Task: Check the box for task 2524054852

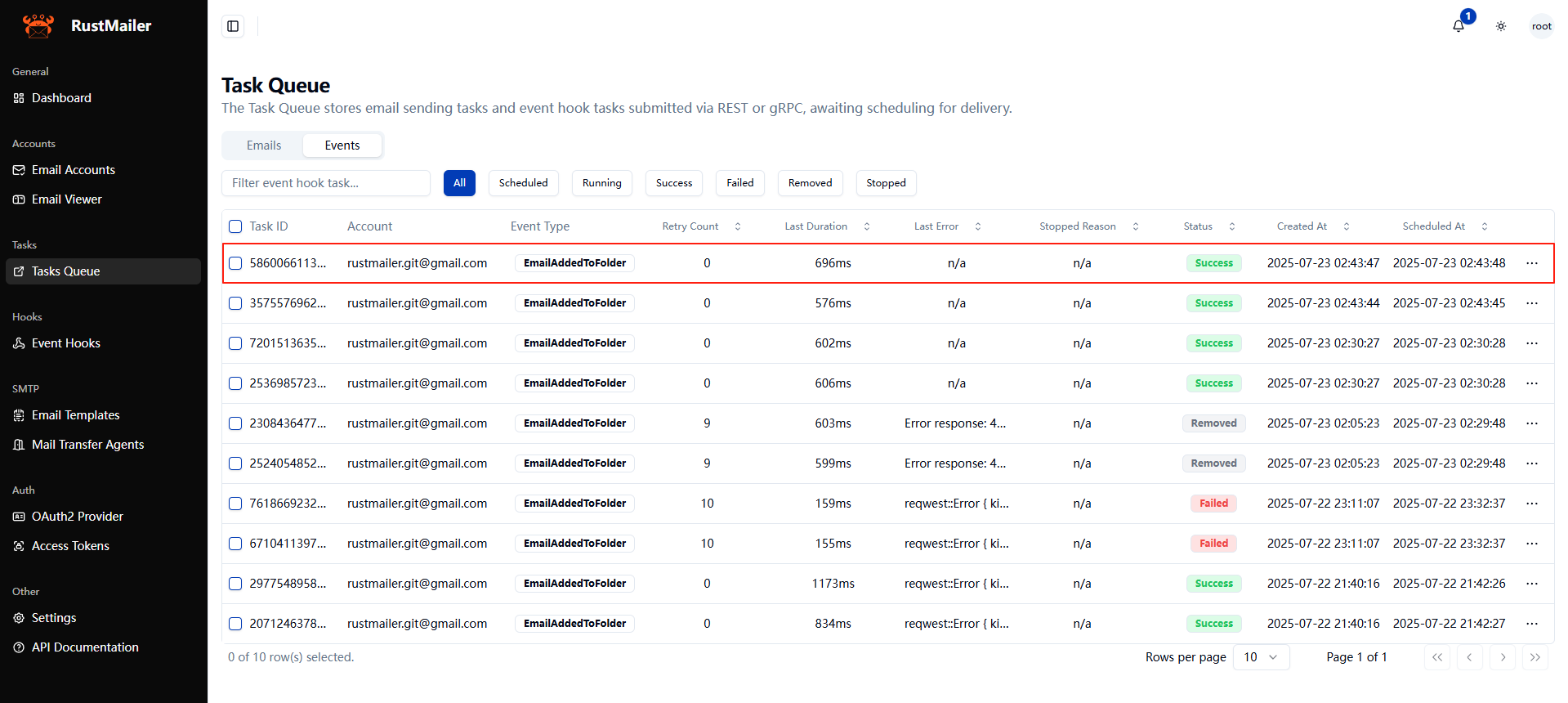Action: 235,463
